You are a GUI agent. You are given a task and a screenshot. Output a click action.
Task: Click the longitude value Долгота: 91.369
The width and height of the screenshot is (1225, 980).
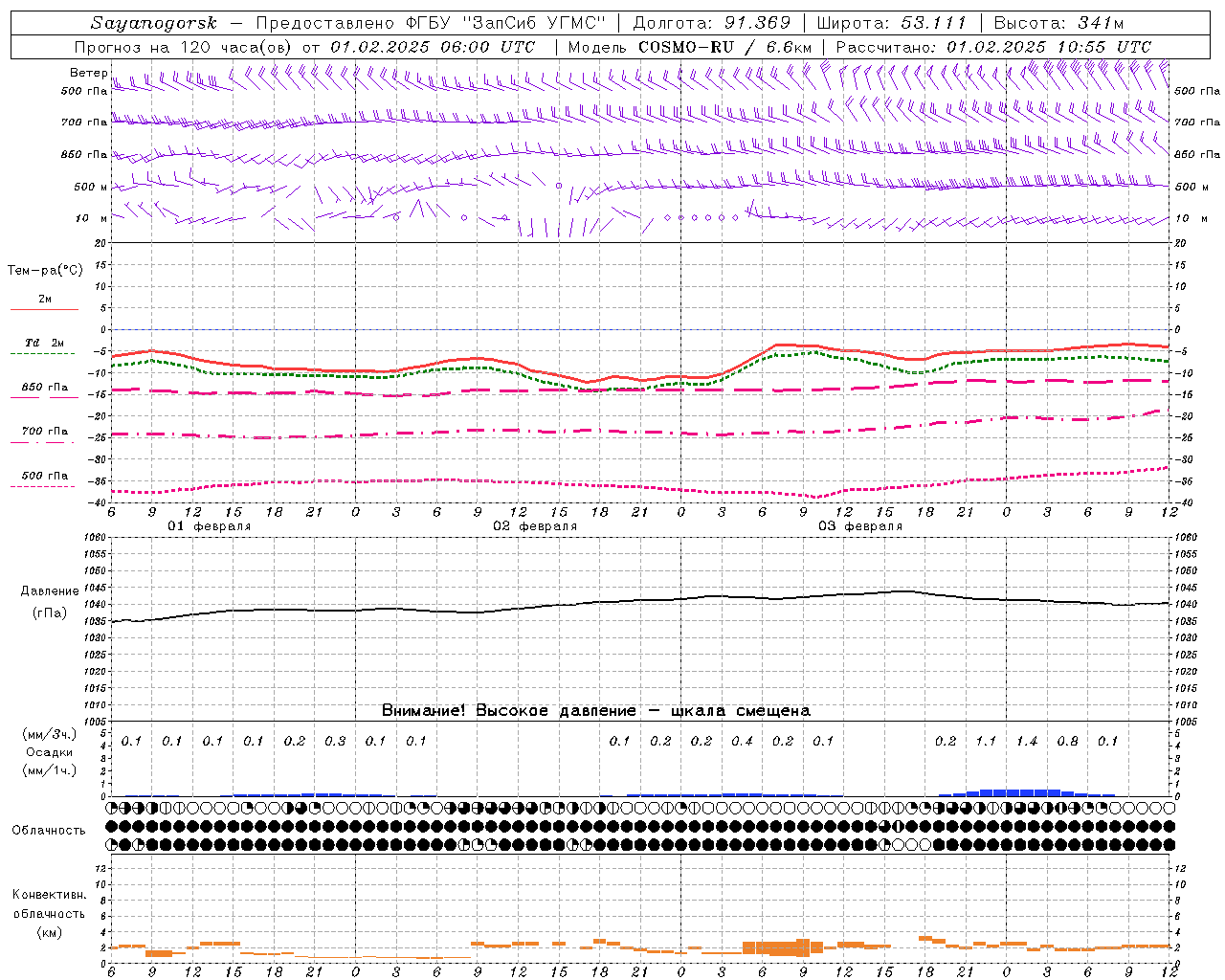coord(712,23)
